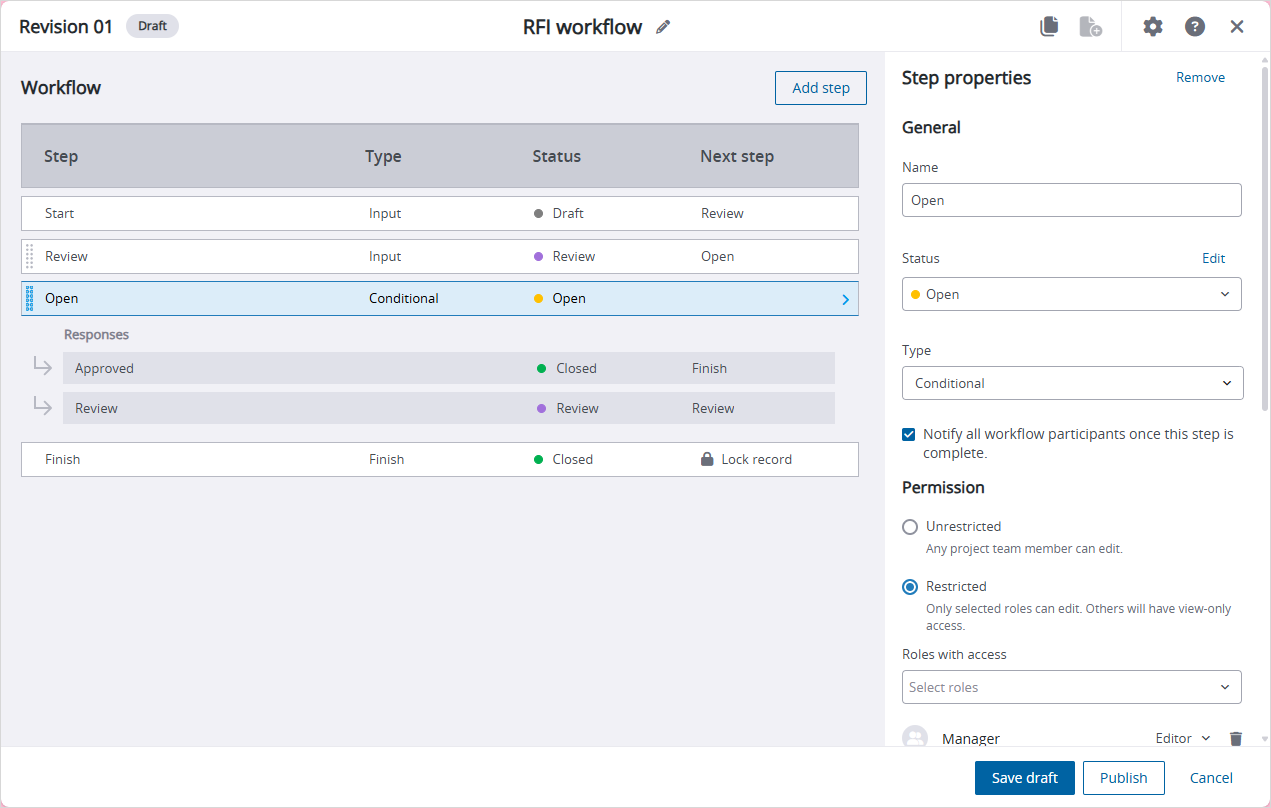Click the copy-to-new-document icon in the header

click(x=1091, y=26)
